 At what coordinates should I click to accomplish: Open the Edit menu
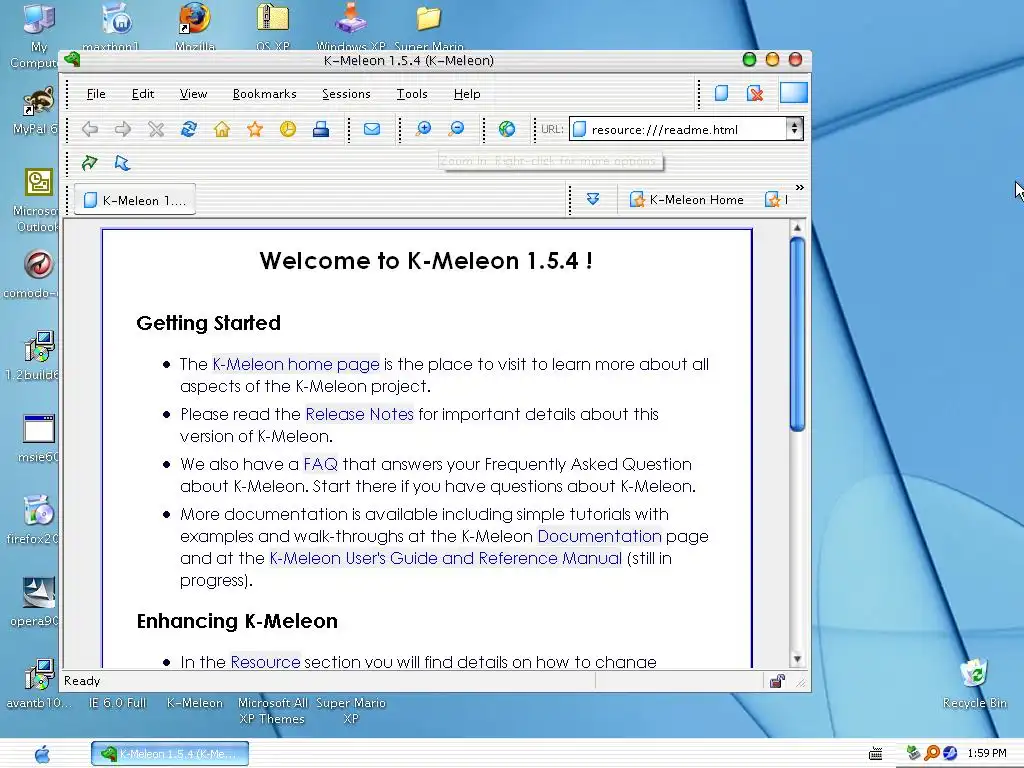point(143,94)
